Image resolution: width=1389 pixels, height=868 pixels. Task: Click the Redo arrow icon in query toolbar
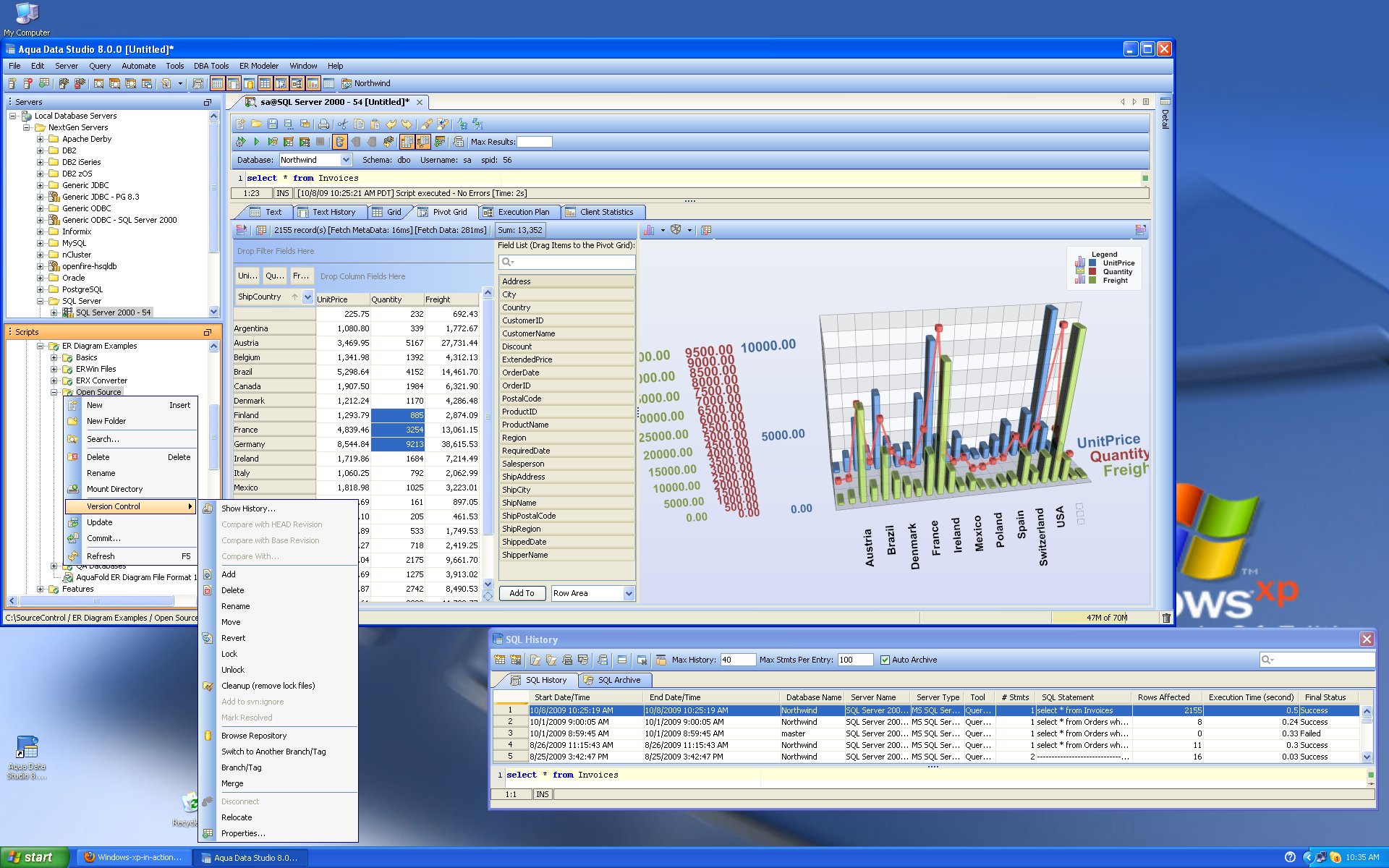[x=407, y=124]
